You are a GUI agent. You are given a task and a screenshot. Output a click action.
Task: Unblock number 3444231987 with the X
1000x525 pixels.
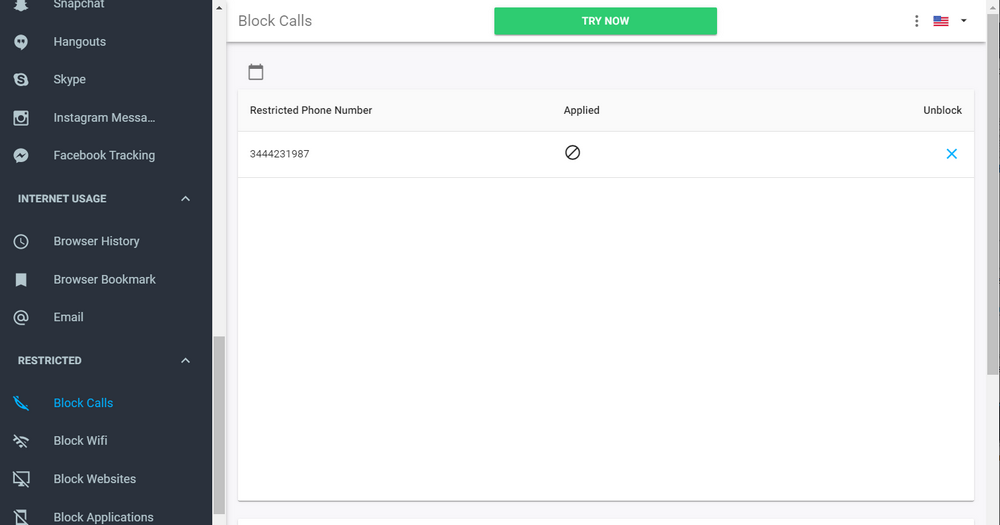[x=952, y=154]
